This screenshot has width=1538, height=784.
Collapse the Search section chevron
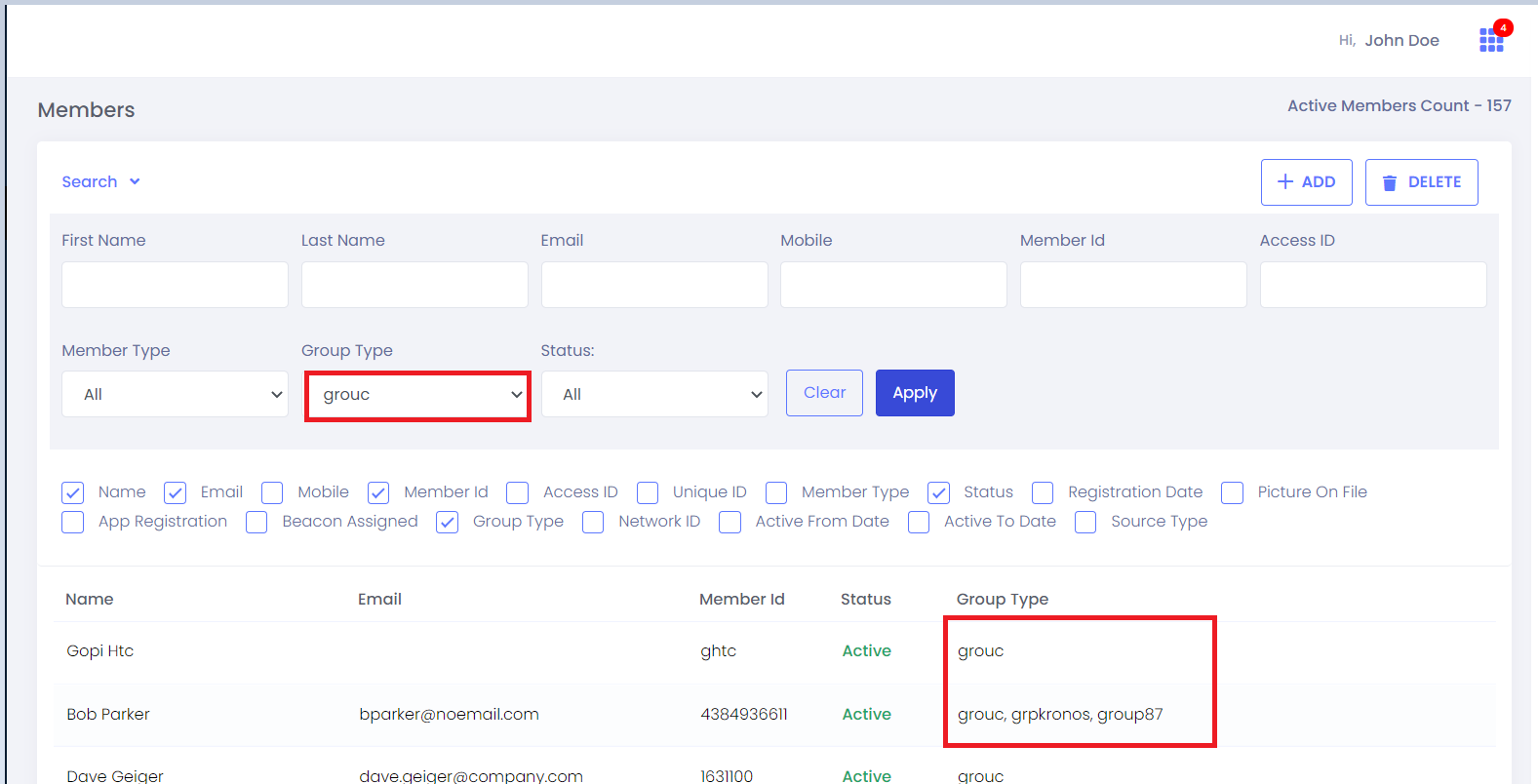[135, 181]
